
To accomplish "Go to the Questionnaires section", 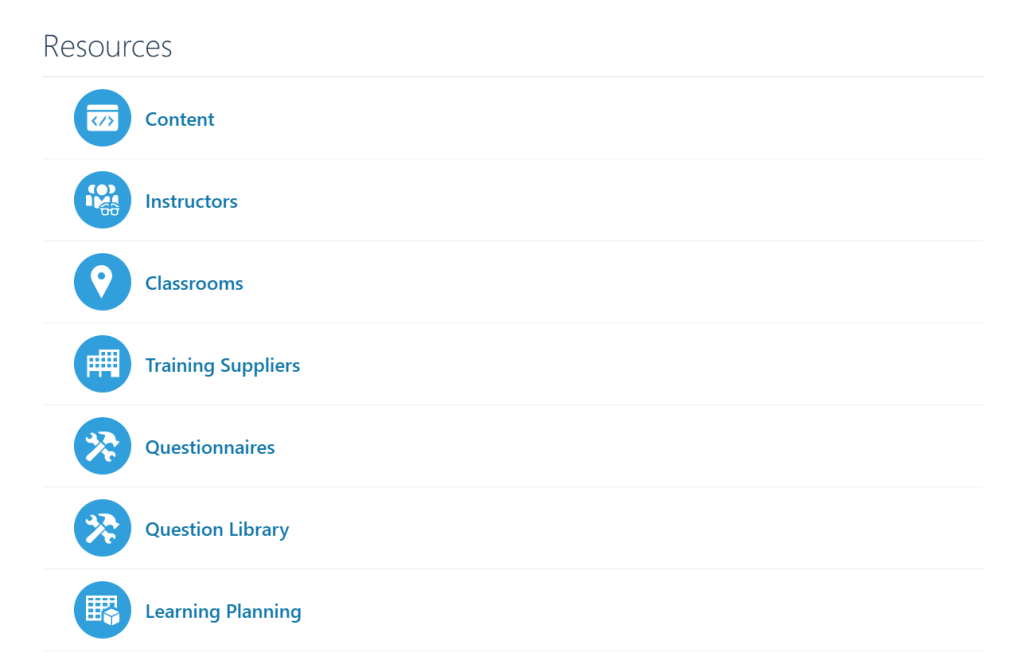I will click(x=210, y=447).
